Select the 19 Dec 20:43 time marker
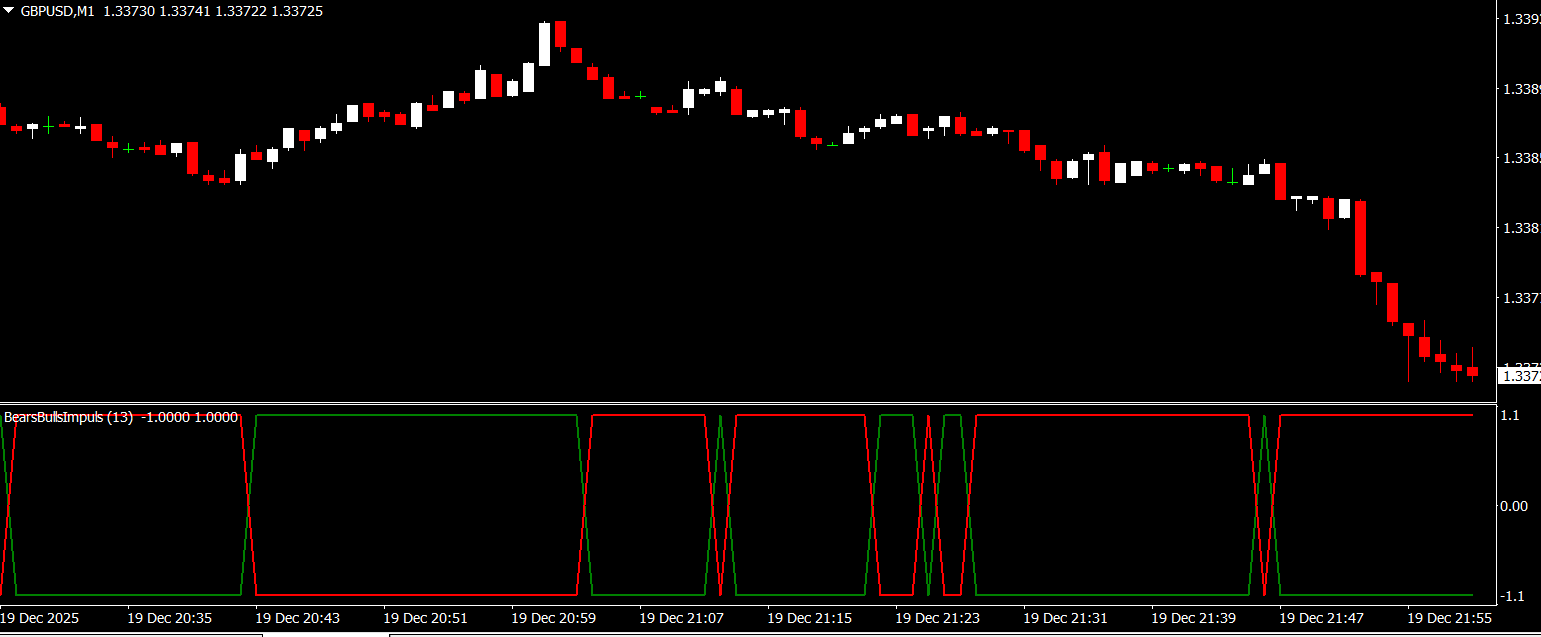 click(x=297, y=619)
